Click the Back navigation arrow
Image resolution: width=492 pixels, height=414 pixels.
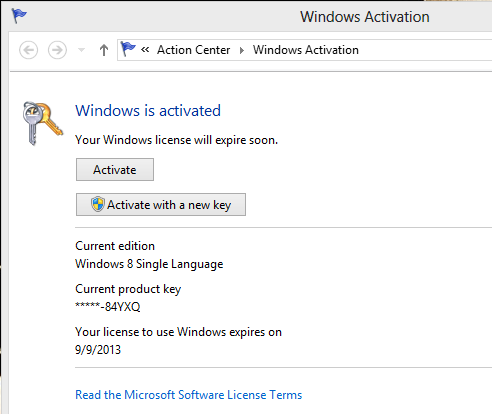[x=28, y=50]
